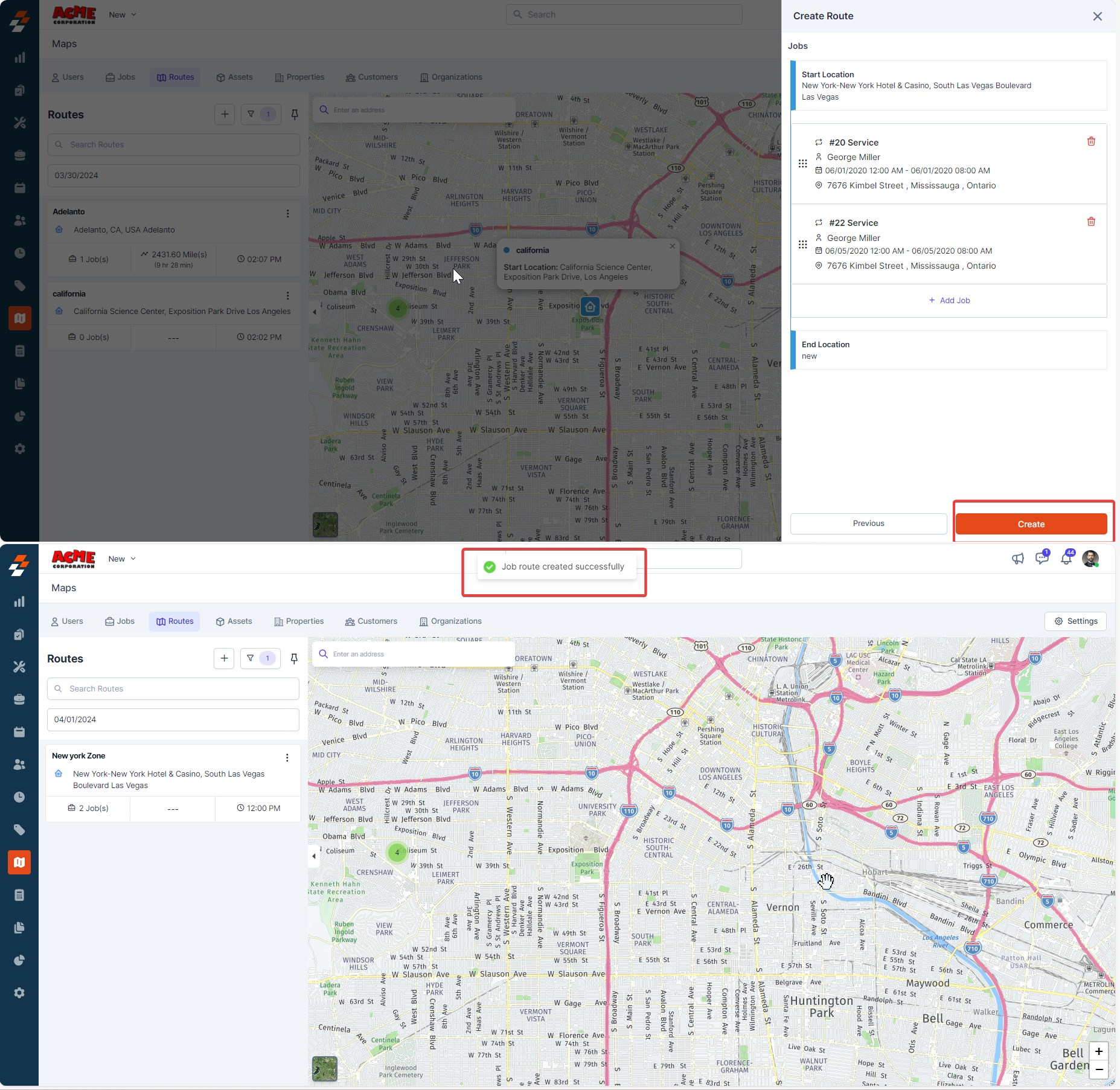Open the chat messages icon
This screenshot has width=1120, height=1090.
click(1042, 559)
